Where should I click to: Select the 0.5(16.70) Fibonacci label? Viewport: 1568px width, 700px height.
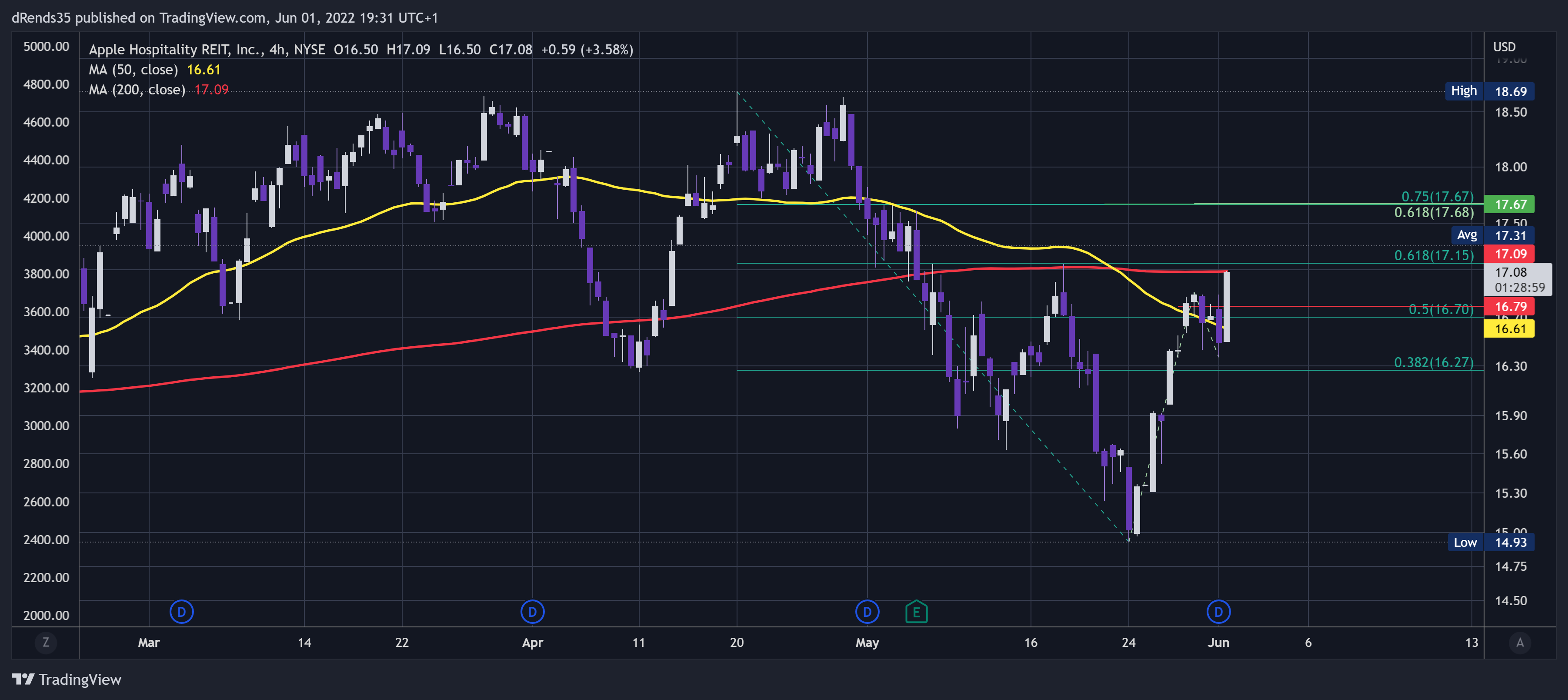(x=1441, y=309)
